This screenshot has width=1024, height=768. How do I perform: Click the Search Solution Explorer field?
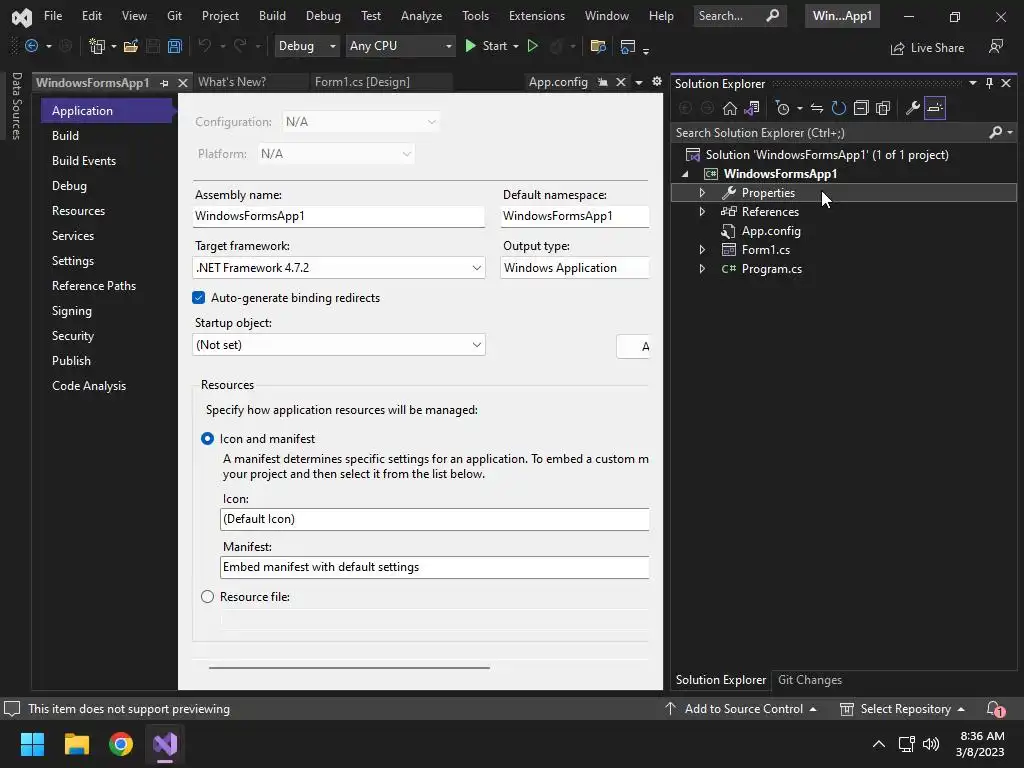pos(829,133)
